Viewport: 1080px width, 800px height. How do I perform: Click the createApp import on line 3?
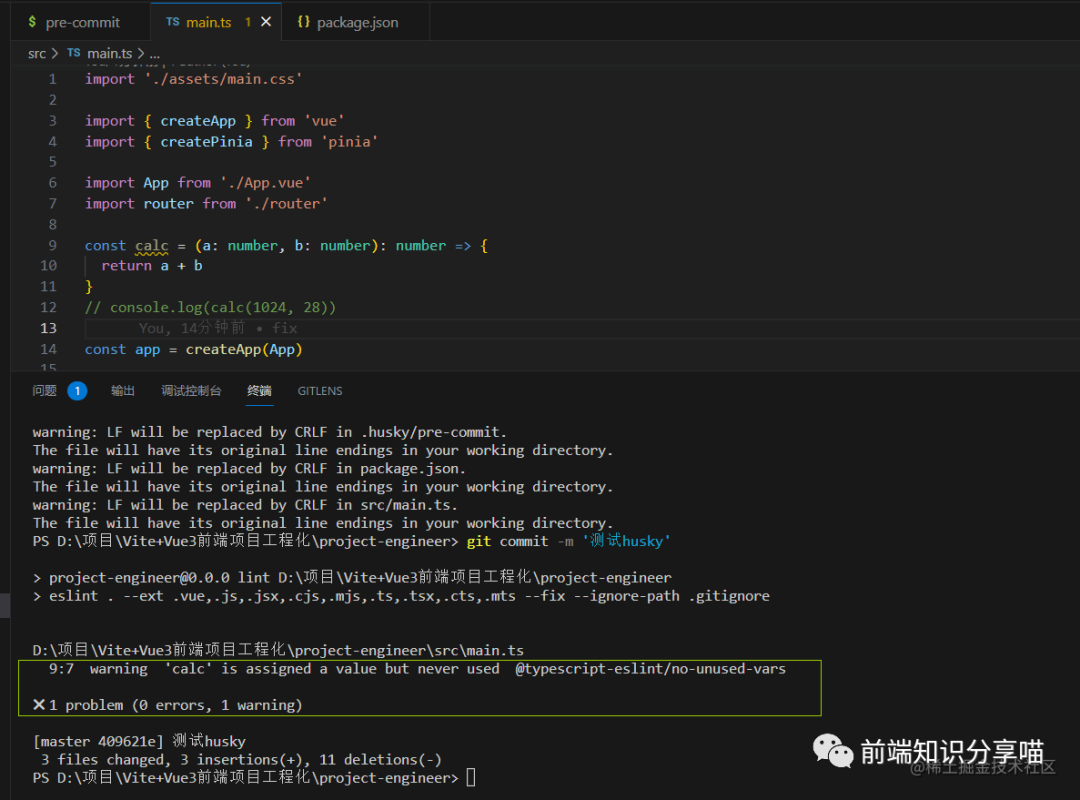[198, 121]
